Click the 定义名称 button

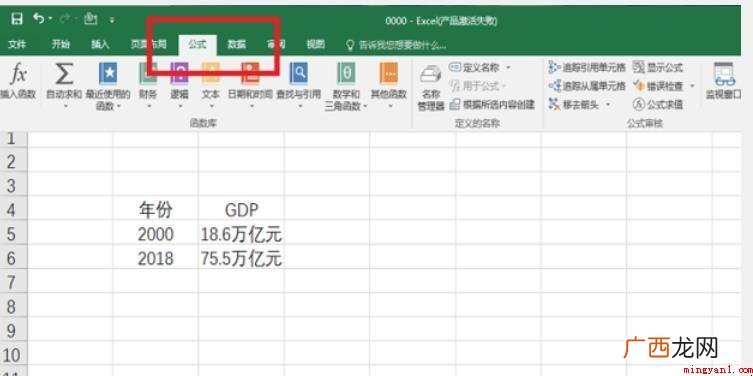click(x=475, y=68)
